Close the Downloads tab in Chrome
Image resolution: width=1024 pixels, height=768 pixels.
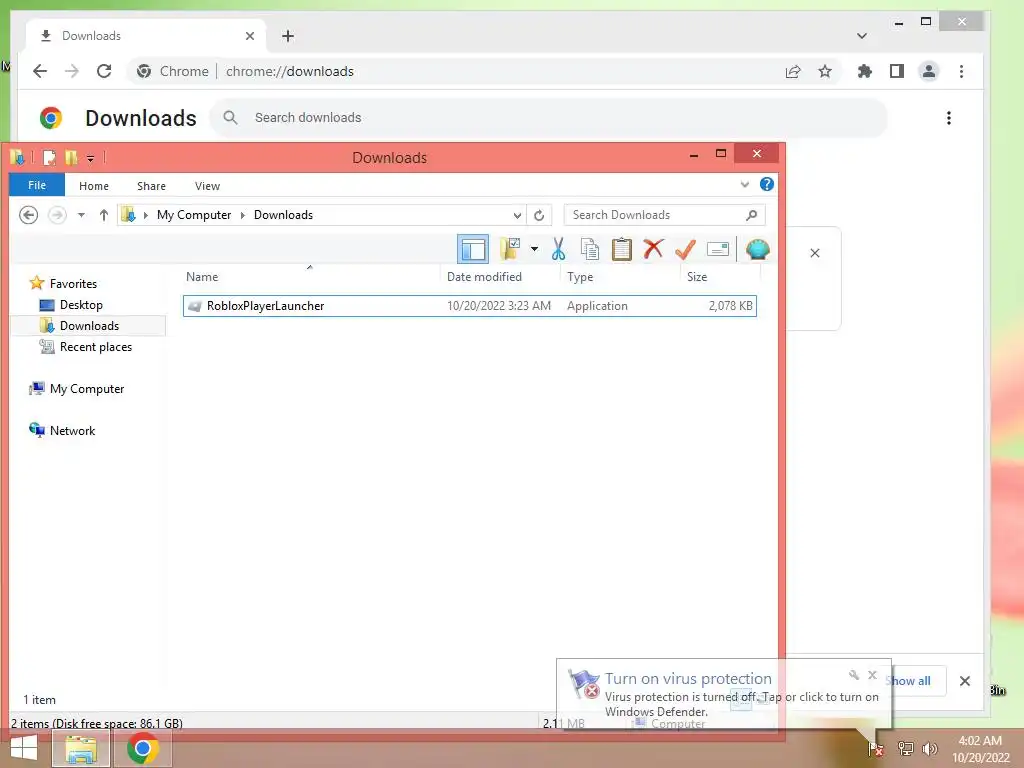pyautogui.click(x=249, y=36)
